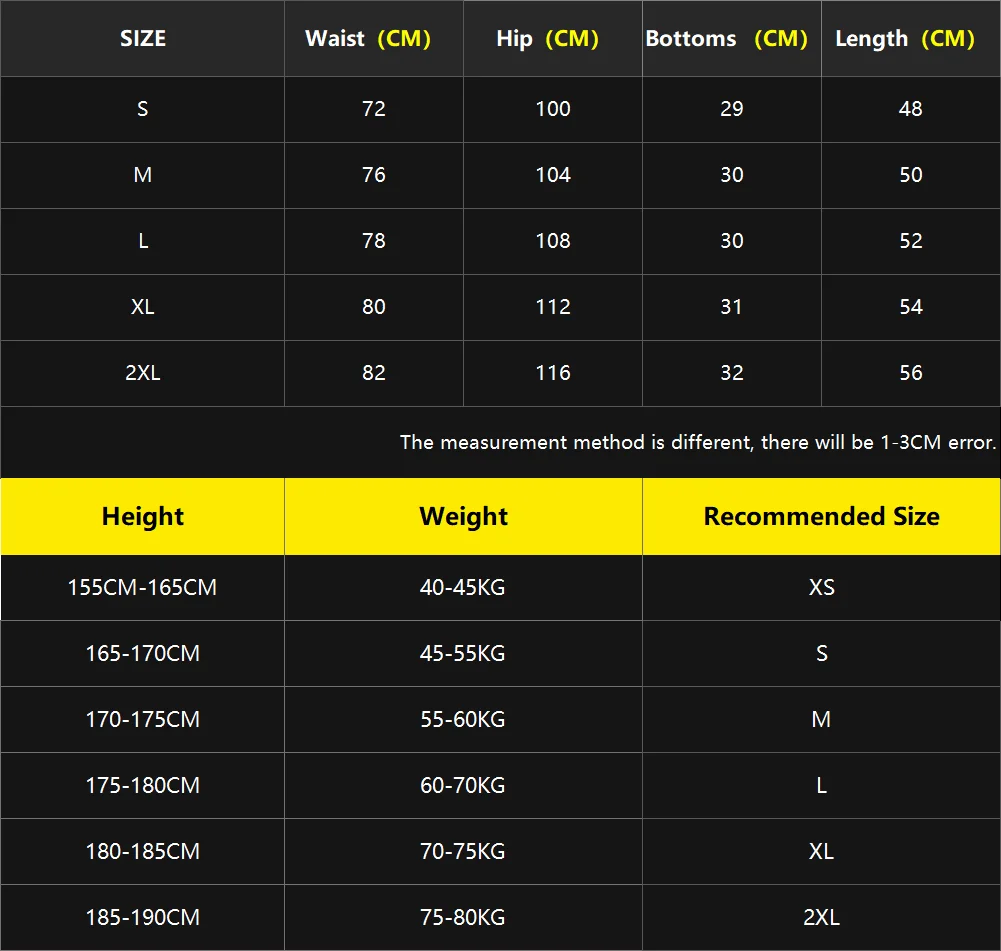Click height 155CM-165CM
1001x951 pixels.
(142, 588)
